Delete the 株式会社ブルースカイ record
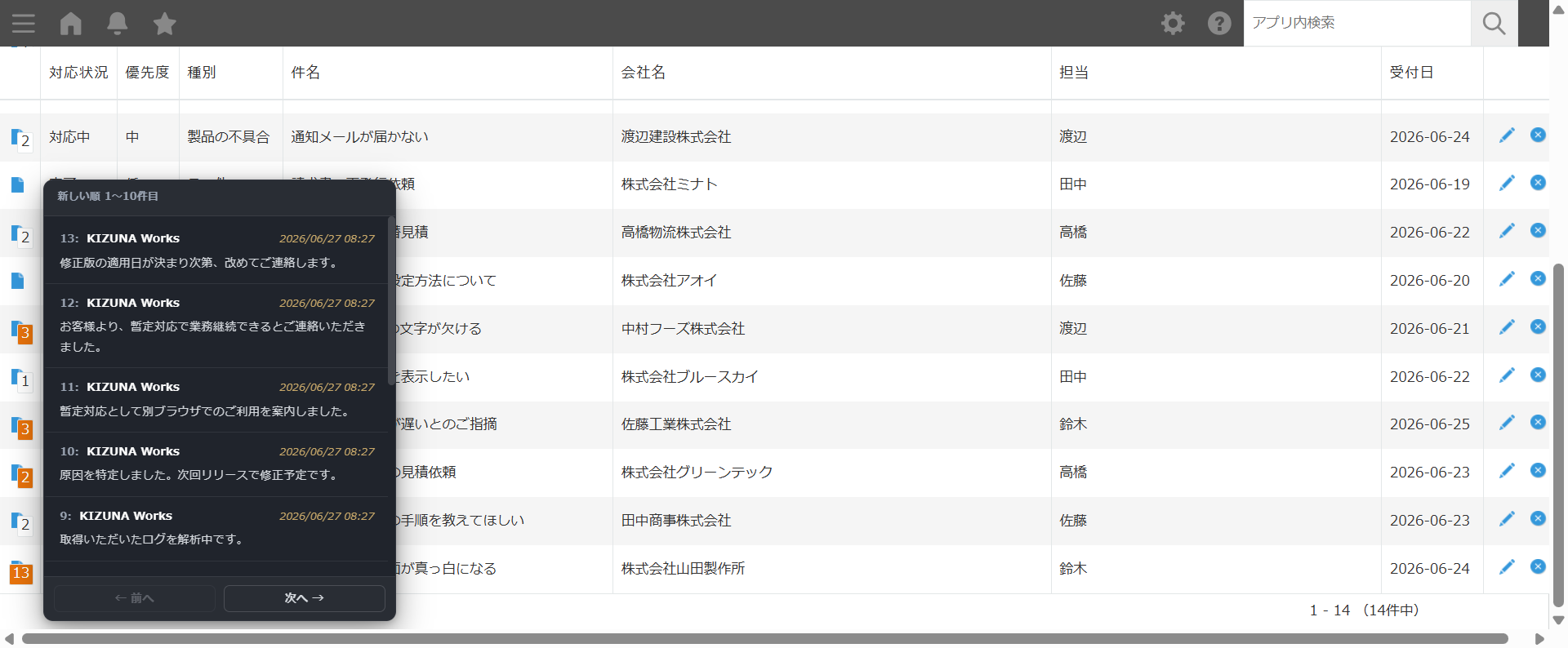The image size is (1568, 648). pyautogui.click(x=1538, y=375)
